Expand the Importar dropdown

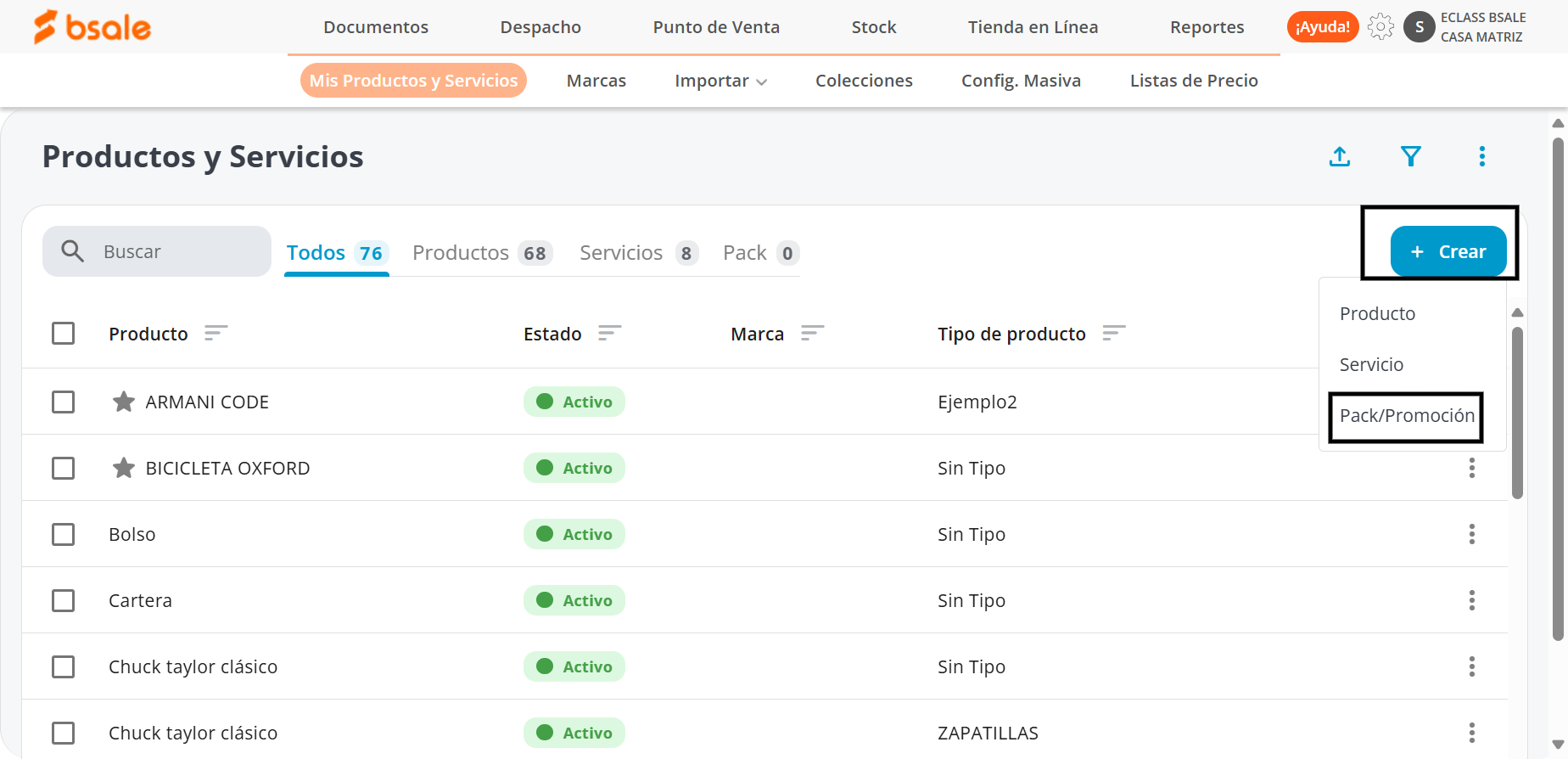click(720, 81)
